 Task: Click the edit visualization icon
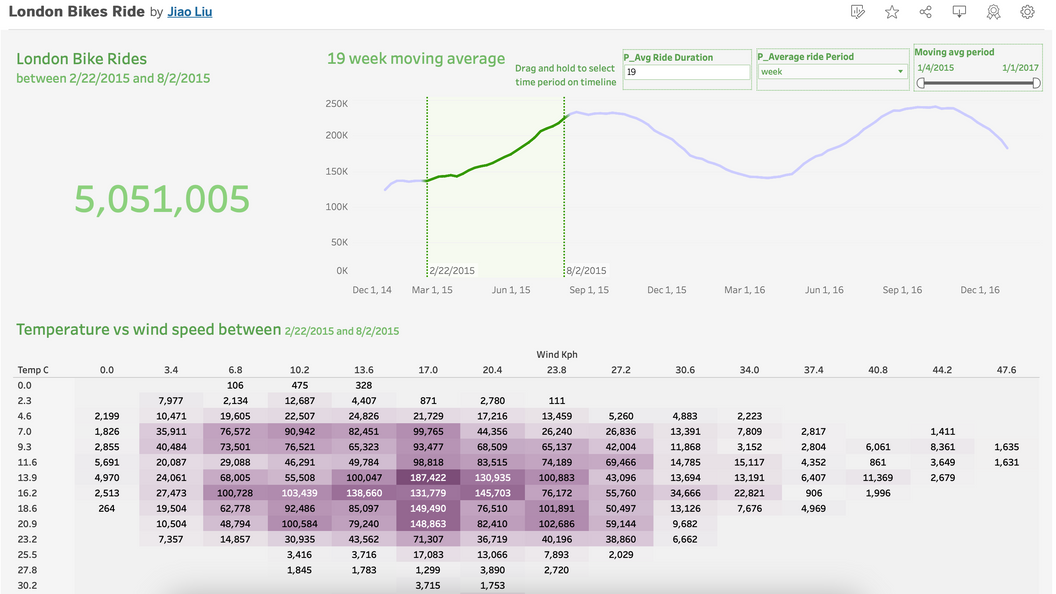point(857,11)
